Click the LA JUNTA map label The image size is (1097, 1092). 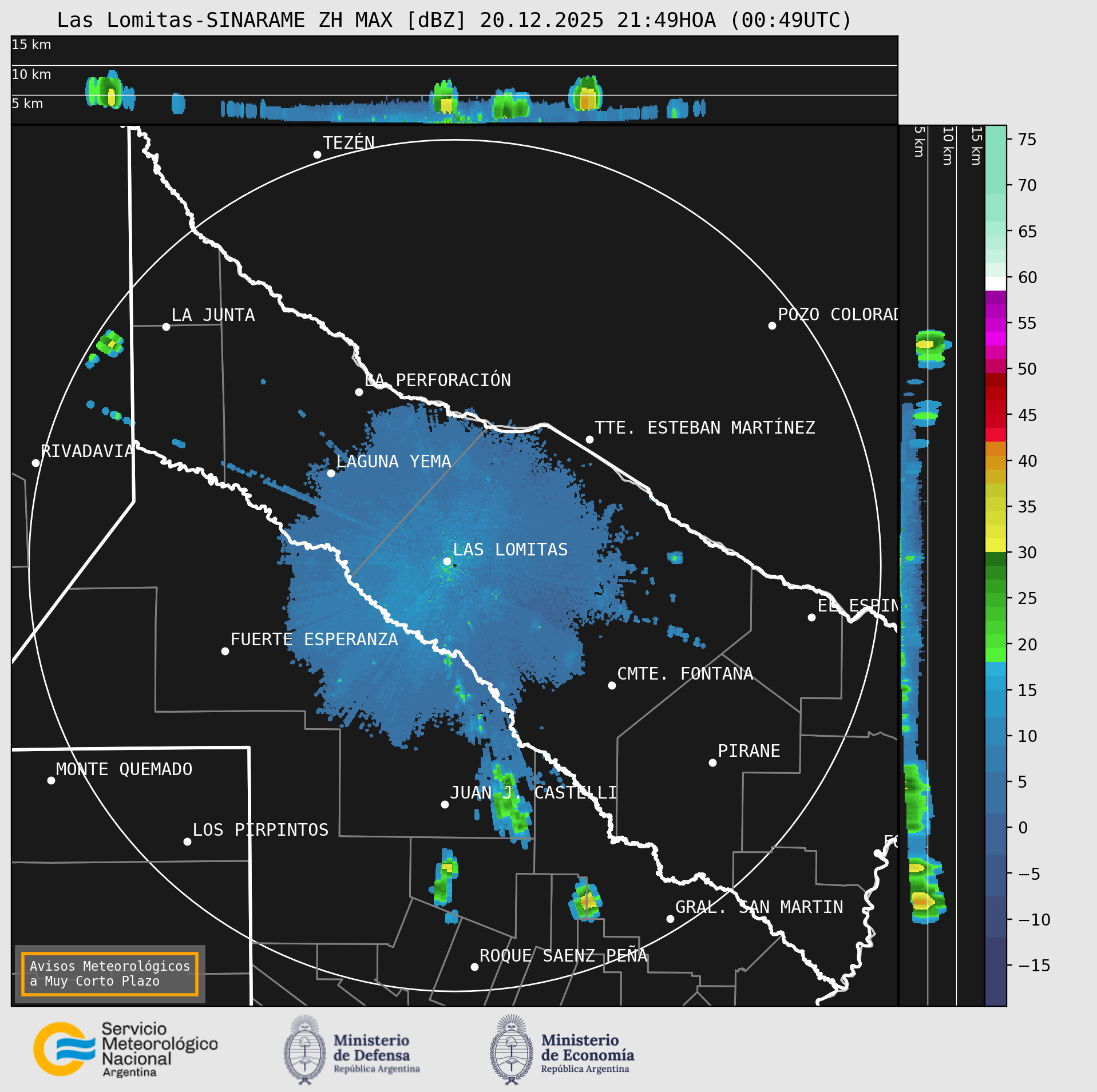point(213,315)
